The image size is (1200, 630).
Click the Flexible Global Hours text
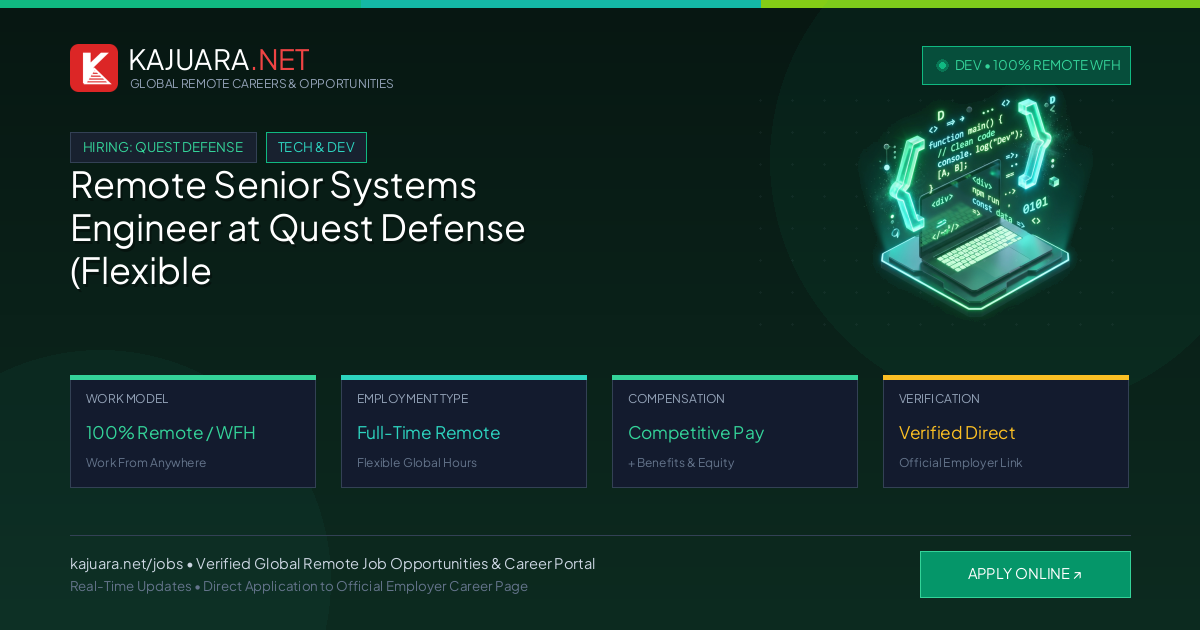[417, 463]
